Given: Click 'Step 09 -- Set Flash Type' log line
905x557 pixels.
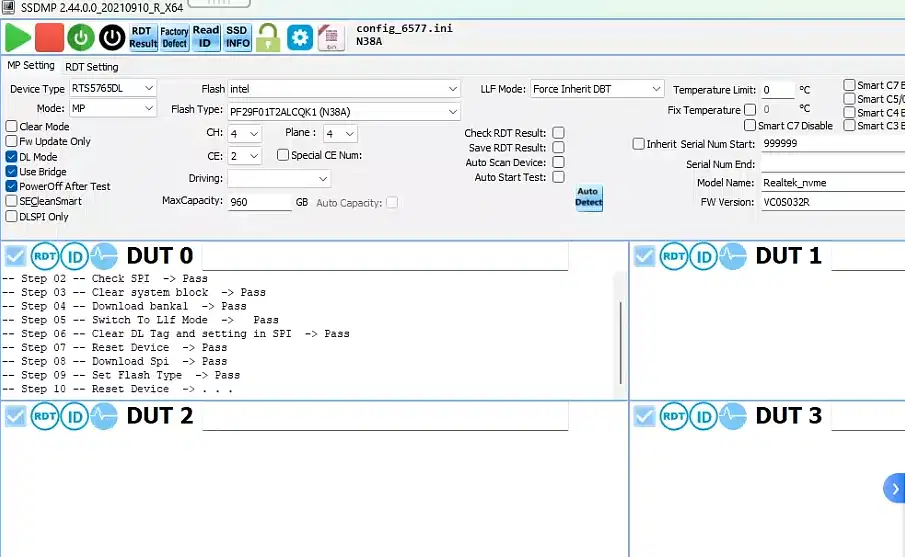Looking at the screenshot, I should tap(121, 375).
